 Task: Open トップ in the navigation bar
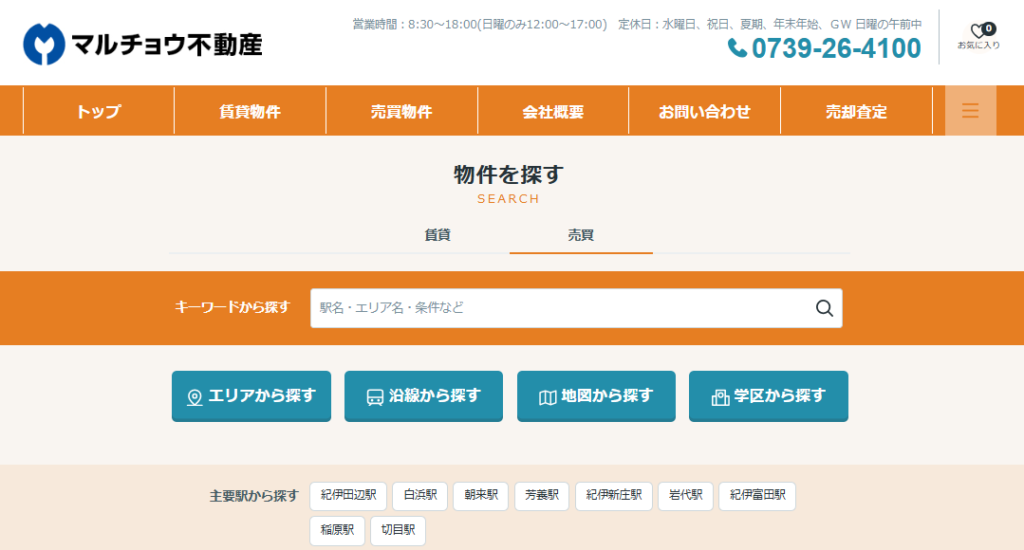(x=98, y=111)
